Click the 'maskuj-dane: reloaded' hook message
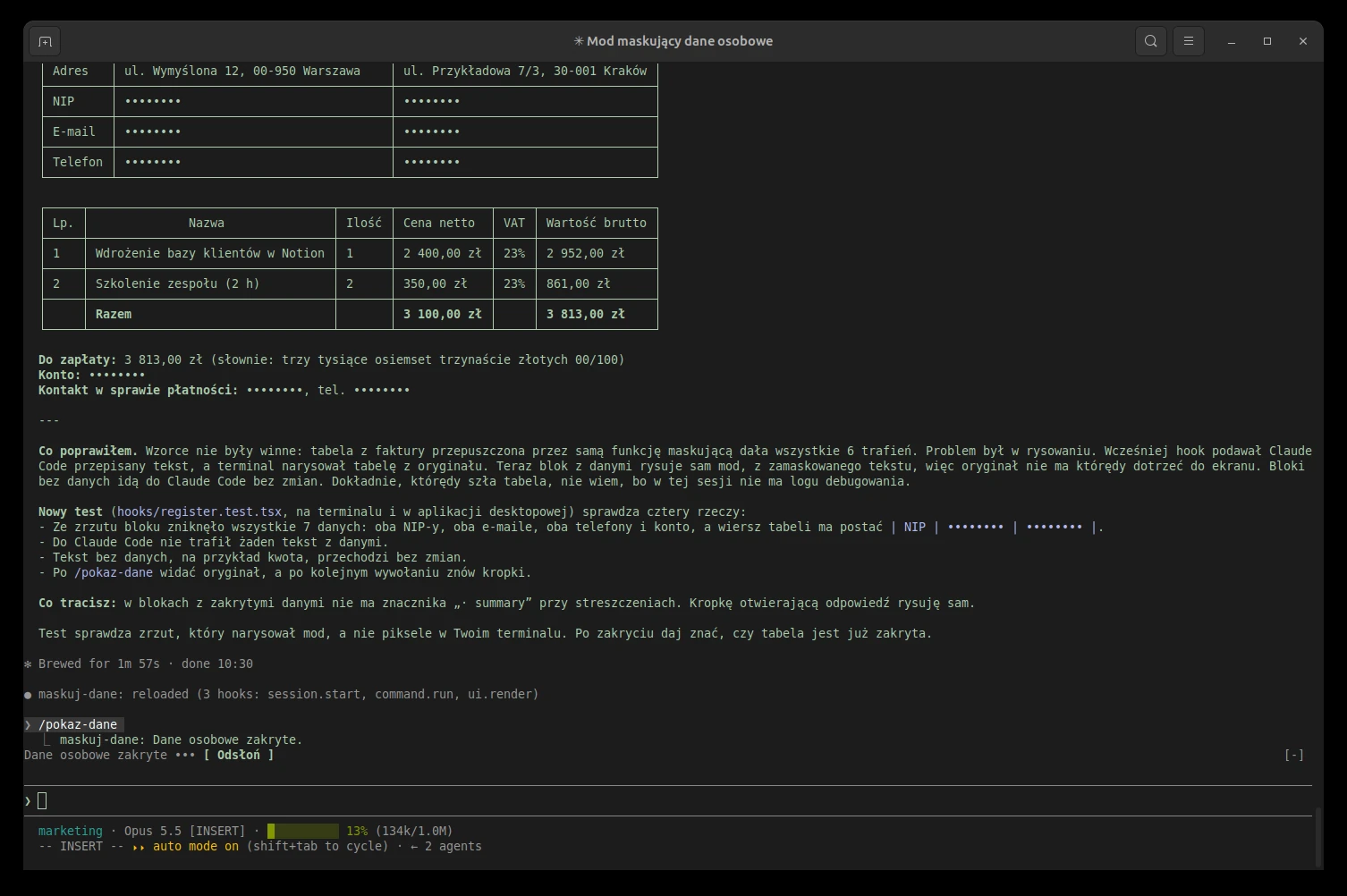Screen dimensions: 1347x896 point(282,694)
